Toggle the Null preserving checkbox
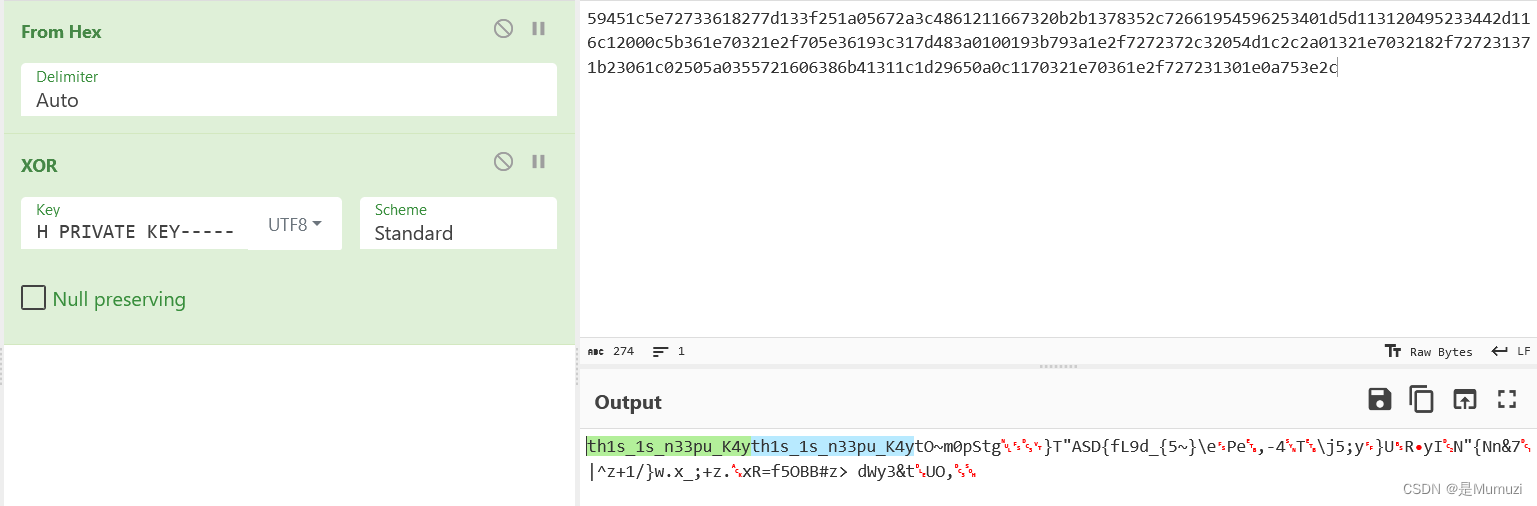The image size is (1537, 506). coord(33,298)
